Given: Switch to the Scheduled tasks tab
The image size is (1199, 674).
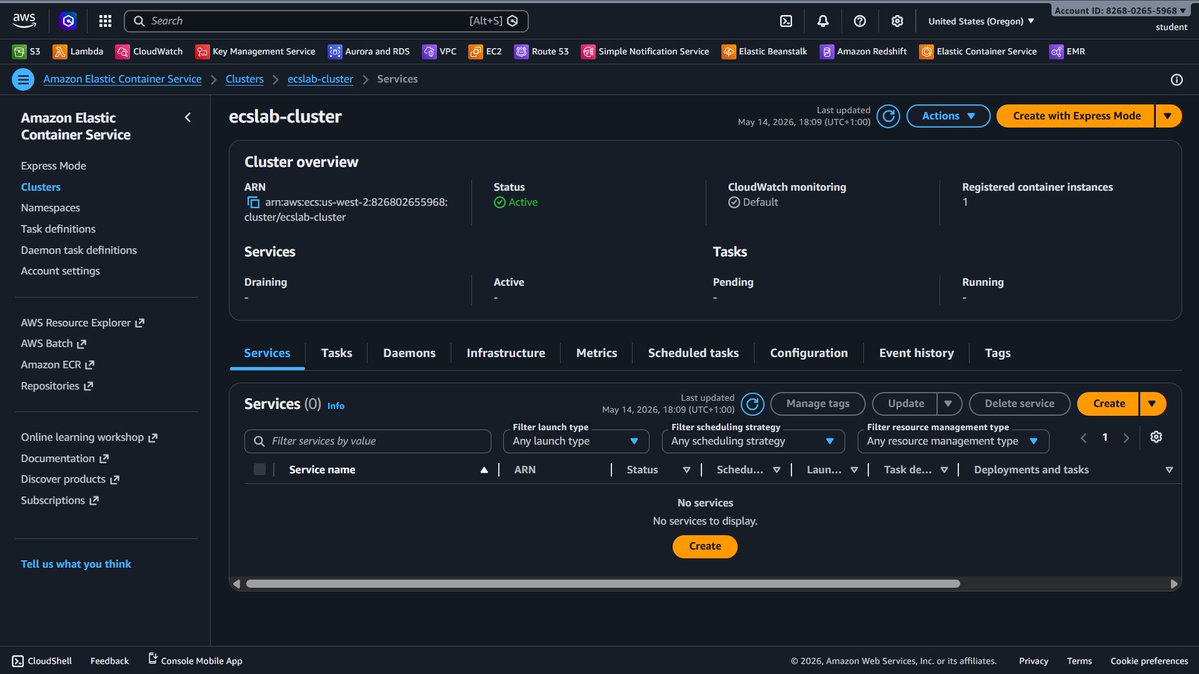Looking at the screenshot, I should 694,353.
